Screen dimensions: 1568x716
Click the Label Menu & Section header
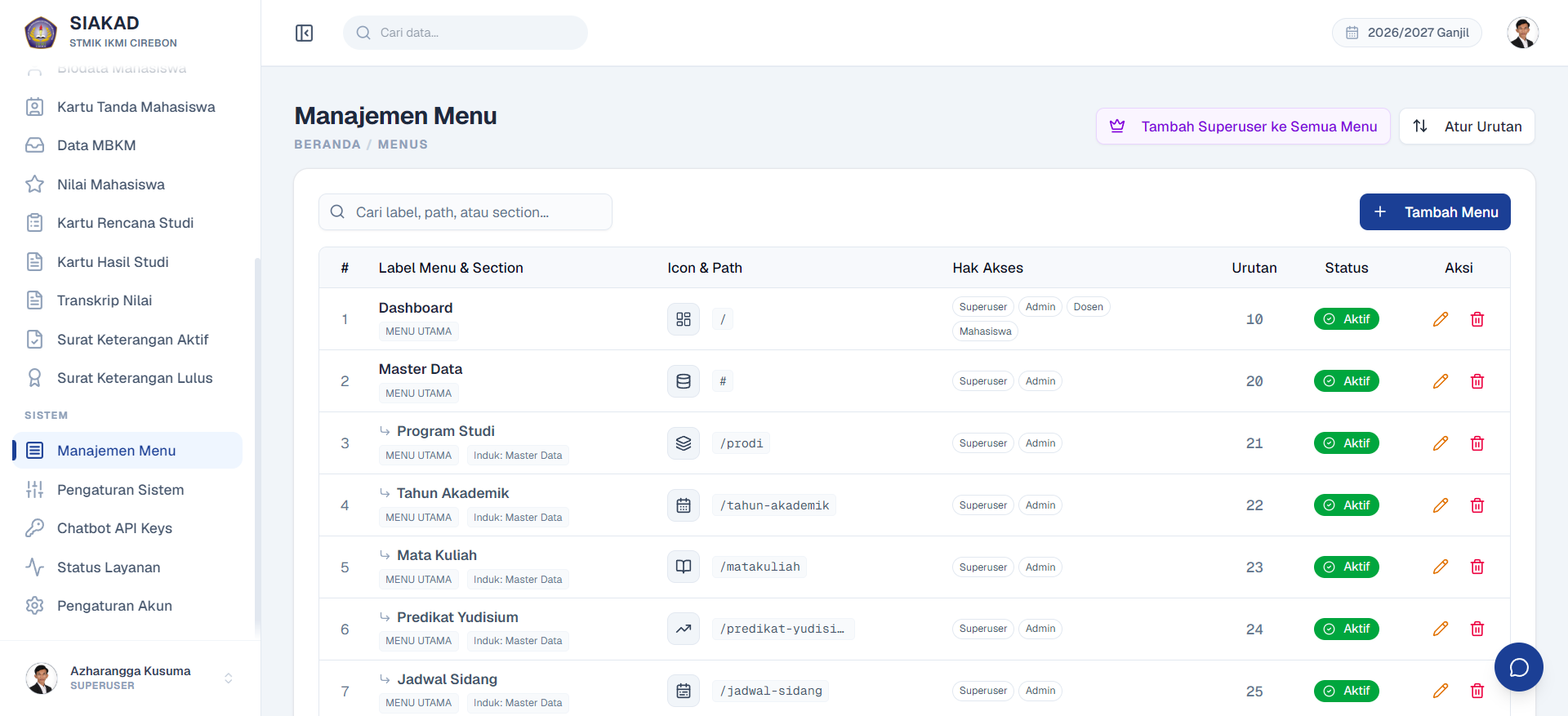(x=451, y=268)
